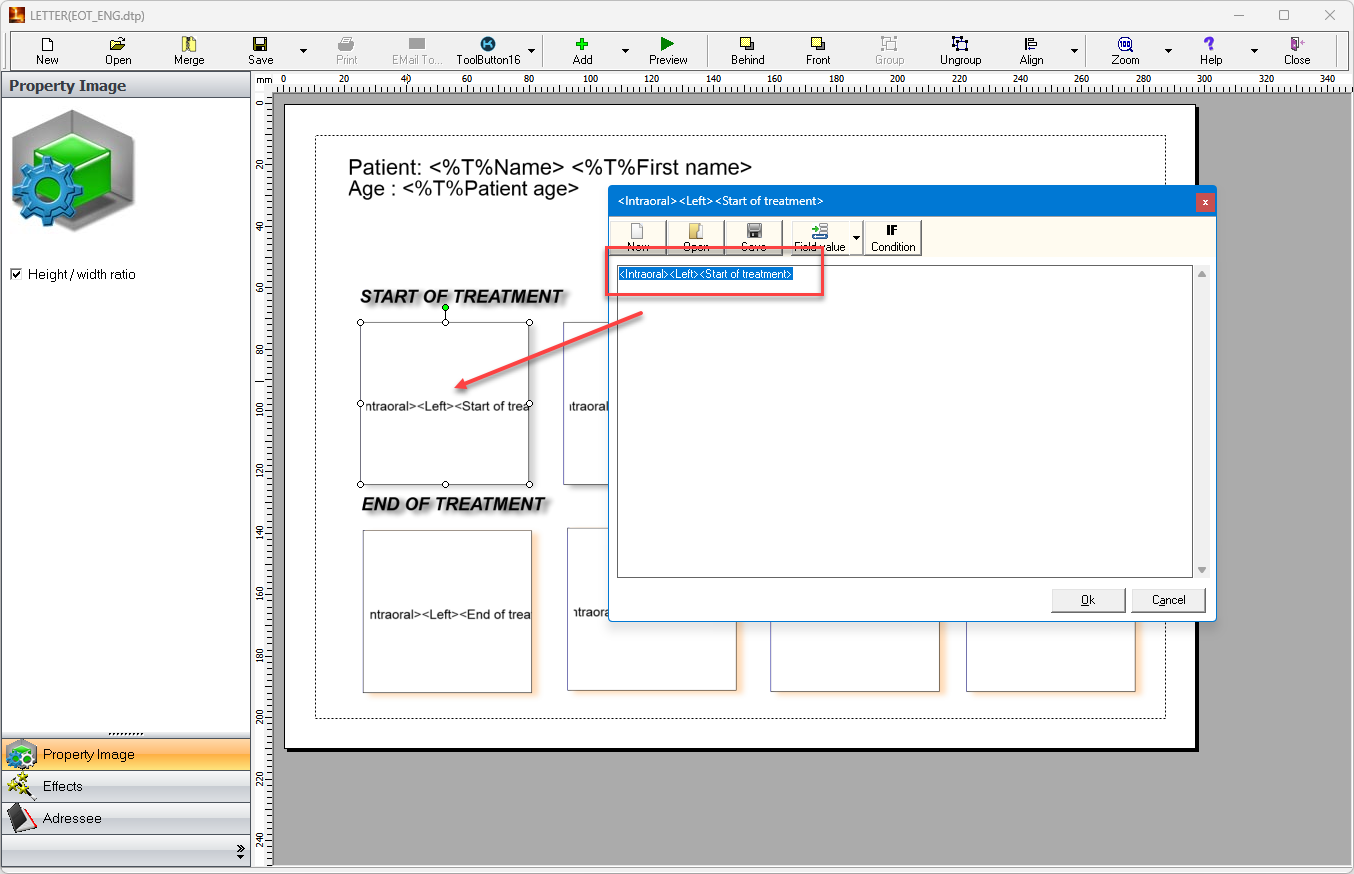Viewport: 1354px width, 874px height.
Task: Toggle the Height / width ratio checkbox
Action: point(16,274)
